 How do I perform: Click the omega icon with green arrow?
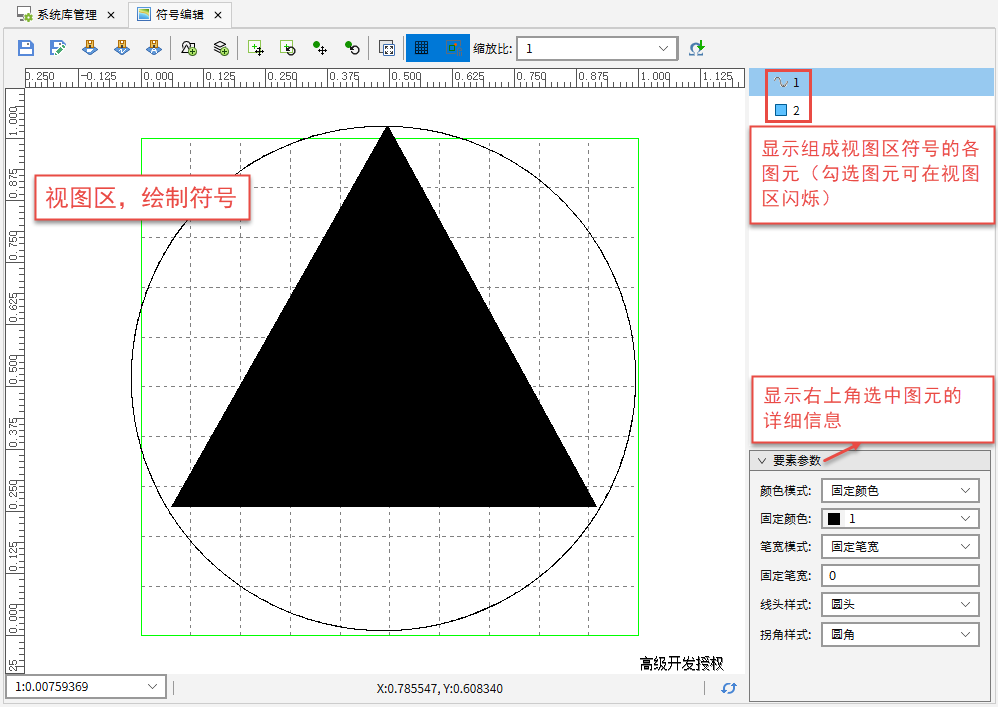(x=697, y=48)
